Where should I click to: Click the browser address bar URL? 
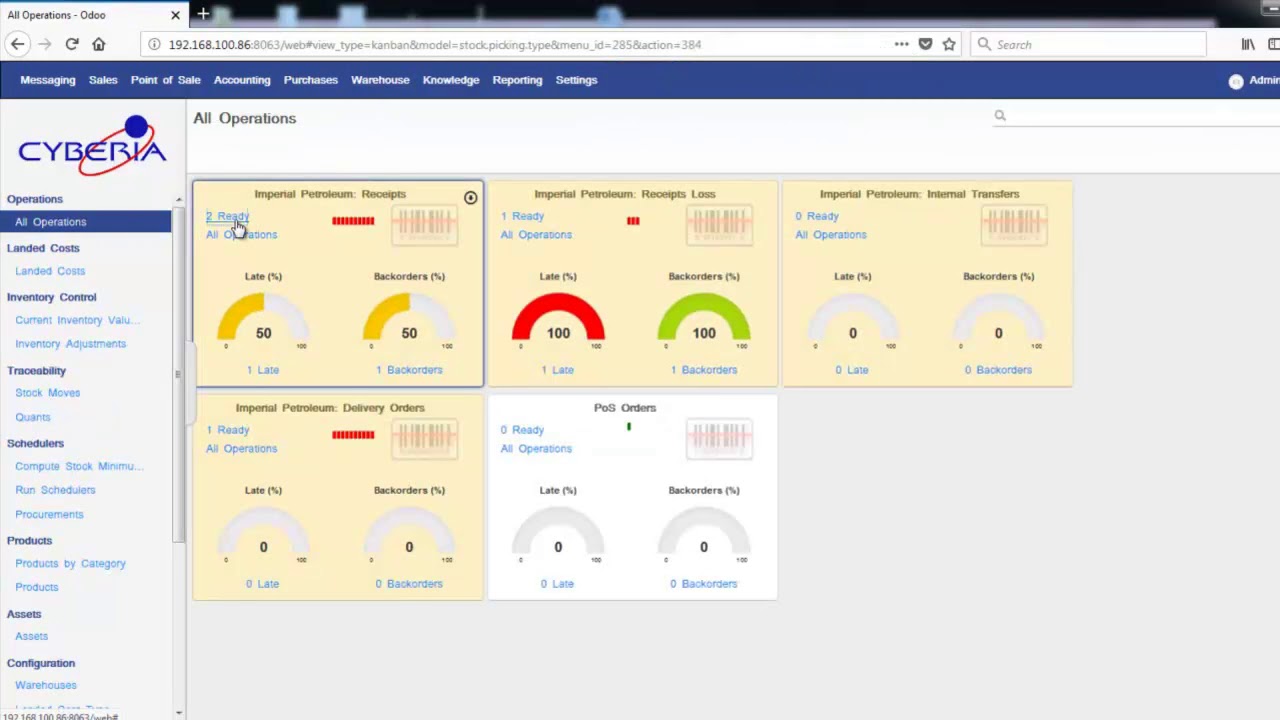tap(435, 44)
